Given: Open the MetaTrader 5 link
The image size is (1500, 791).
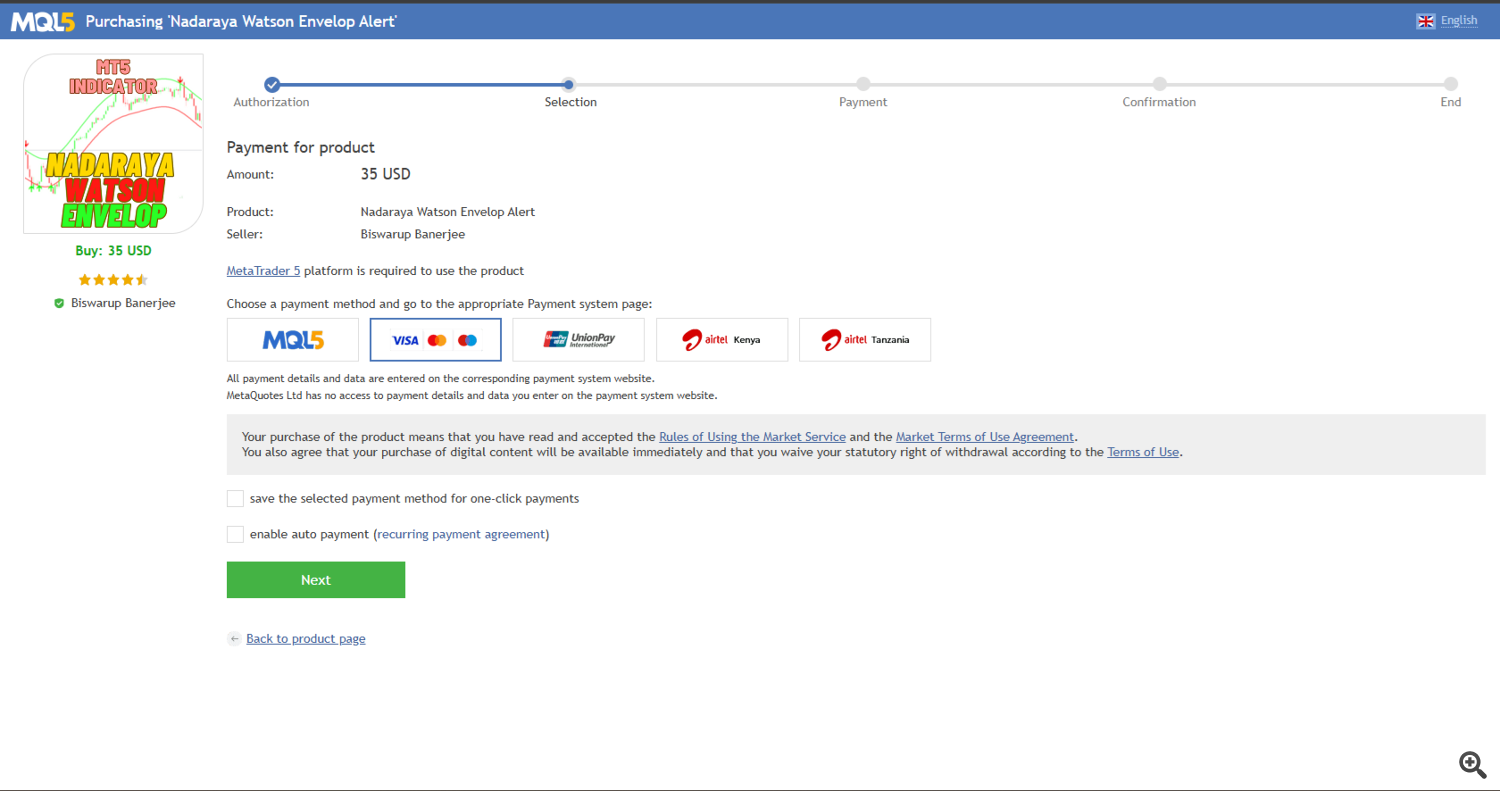Looking at the screenshot, I should 263,271.
